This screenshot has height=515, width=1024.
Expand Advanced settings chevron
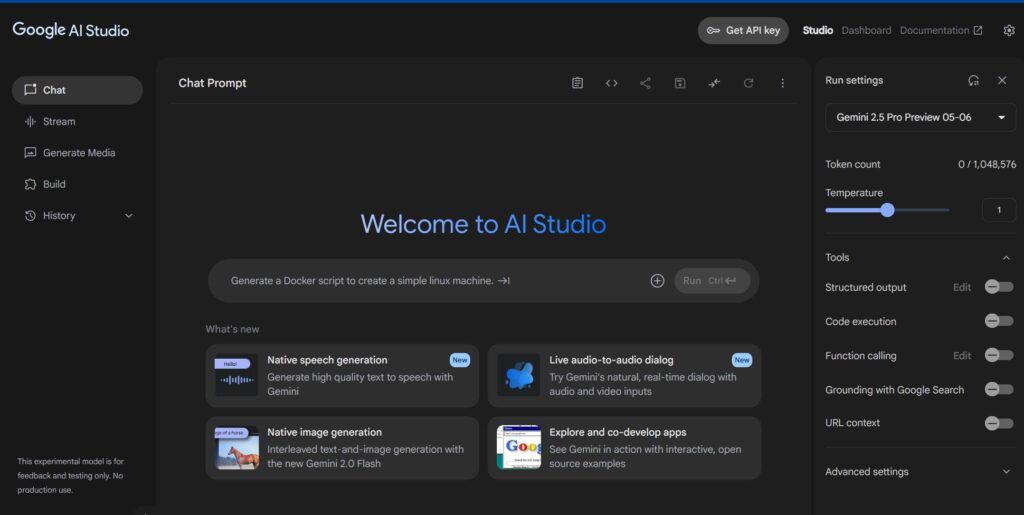[x=1006, y=471]
